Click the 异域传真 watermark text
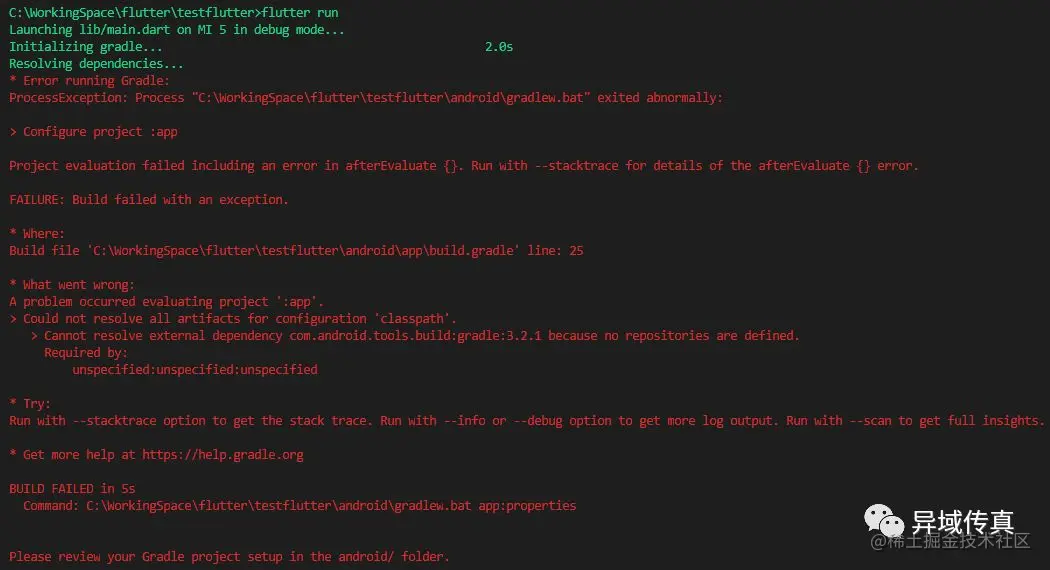Image resolution: width=1050 pixels, height=570 pixels. click(x=962, y=522)
